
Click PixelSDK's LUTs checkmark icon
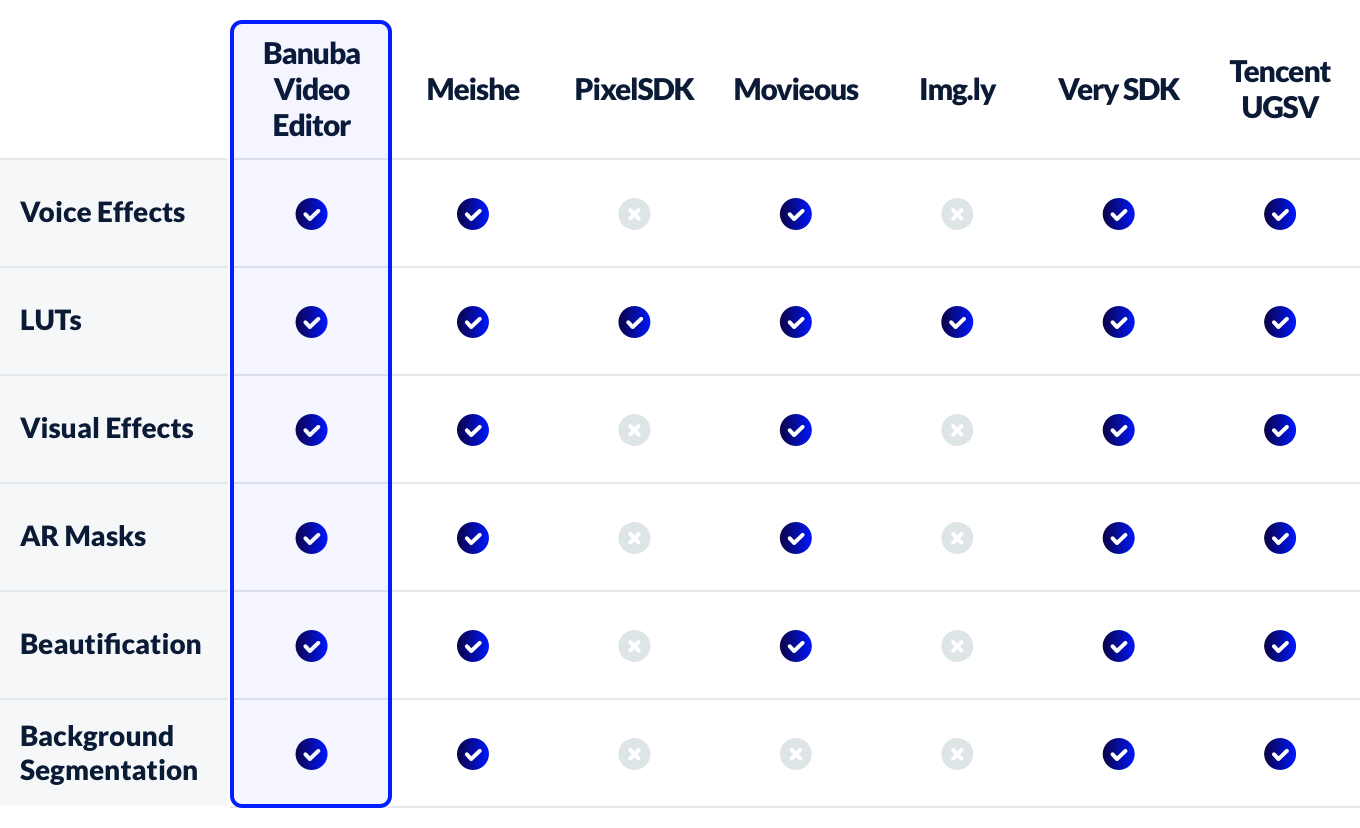634,322
